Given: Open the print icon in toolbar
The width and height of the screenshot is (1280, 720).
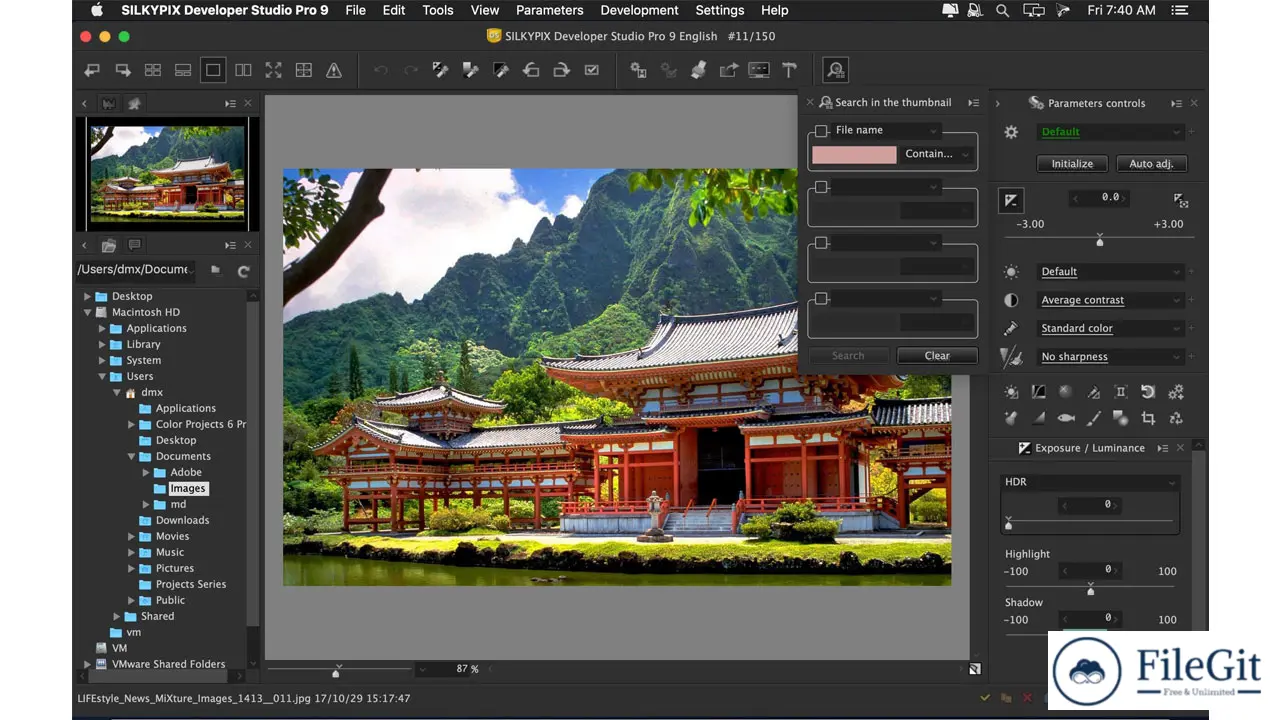Looking at the screenshot, I should pyautogui.click(x=699, y=70).
